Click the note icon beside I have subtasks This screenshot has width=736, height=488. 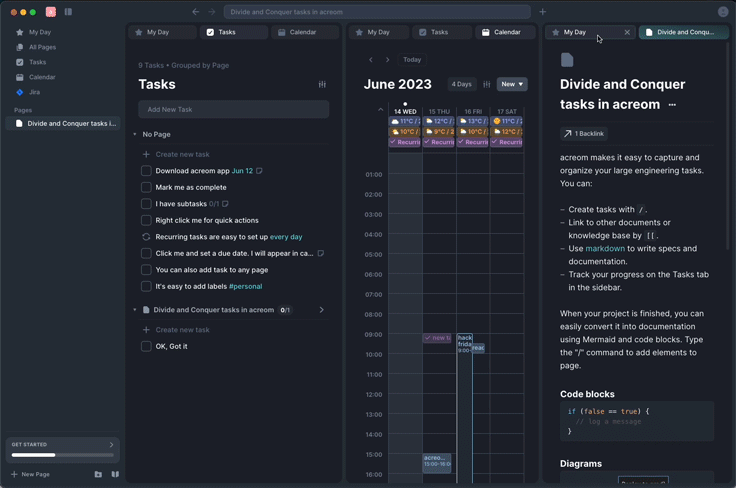pos(225,204)
